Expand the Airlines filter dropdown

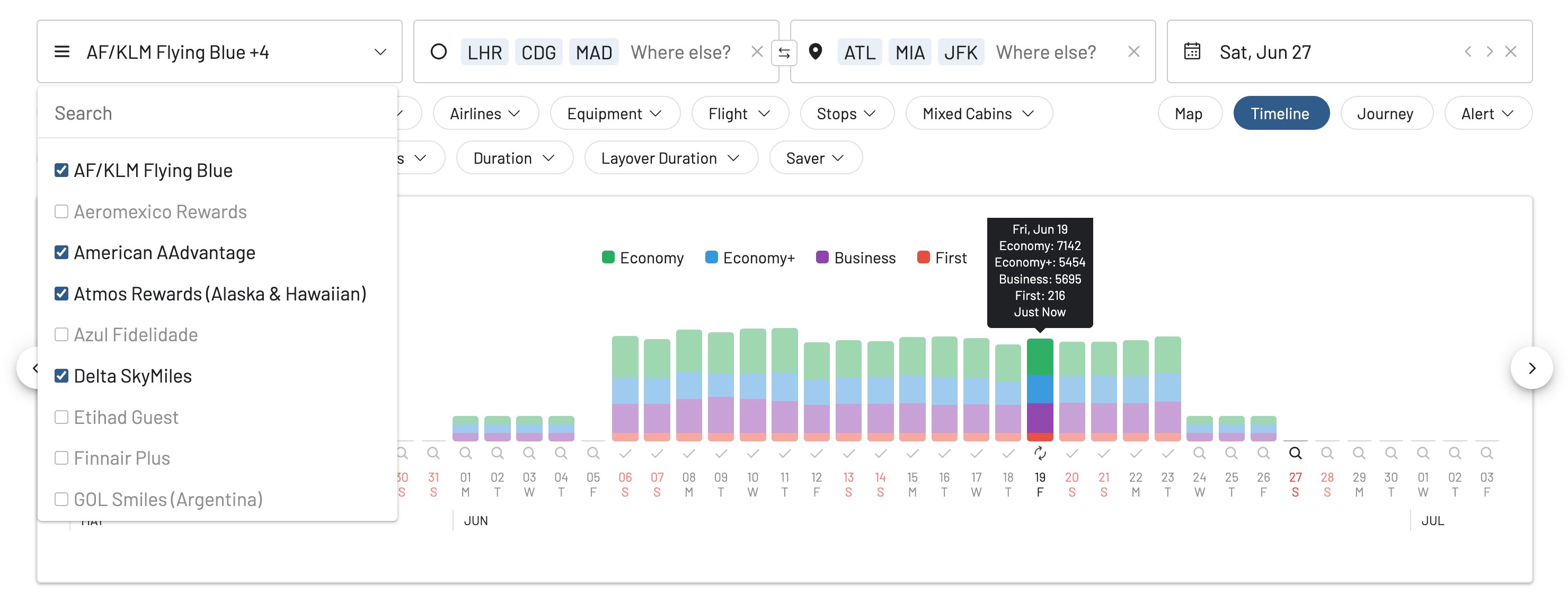point(485,113)
